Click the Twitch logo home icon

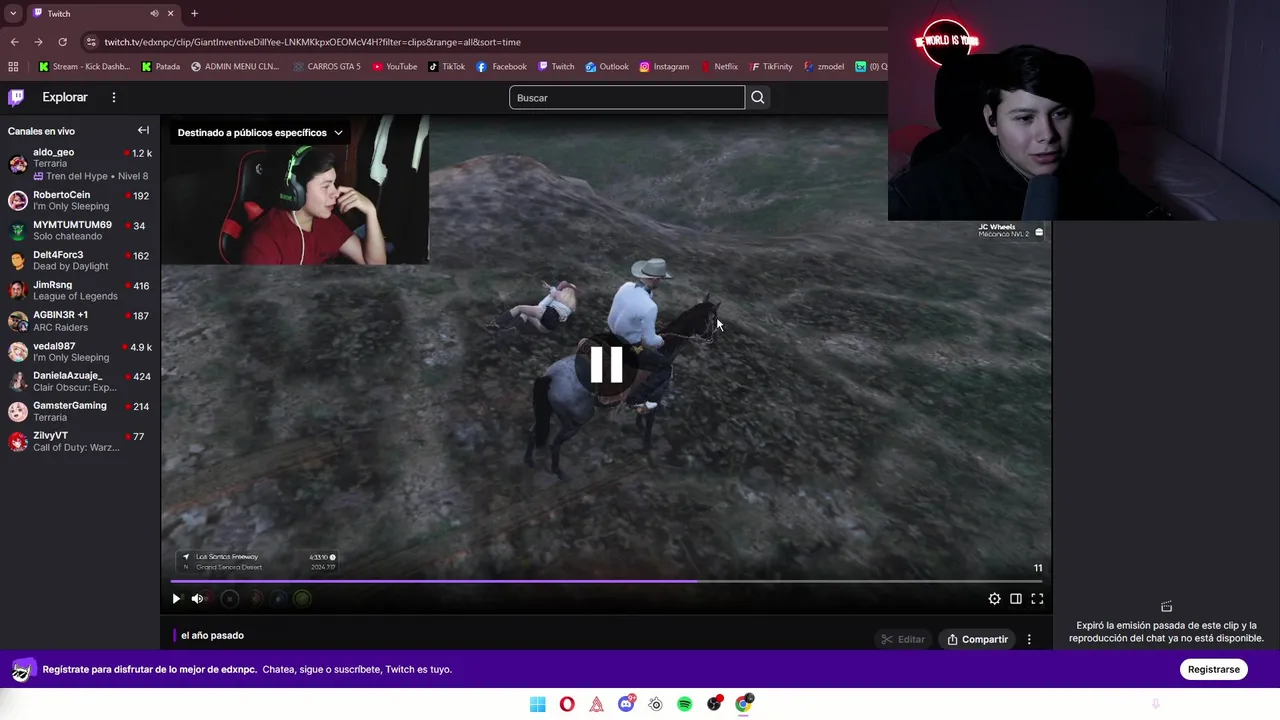[16, 97]
